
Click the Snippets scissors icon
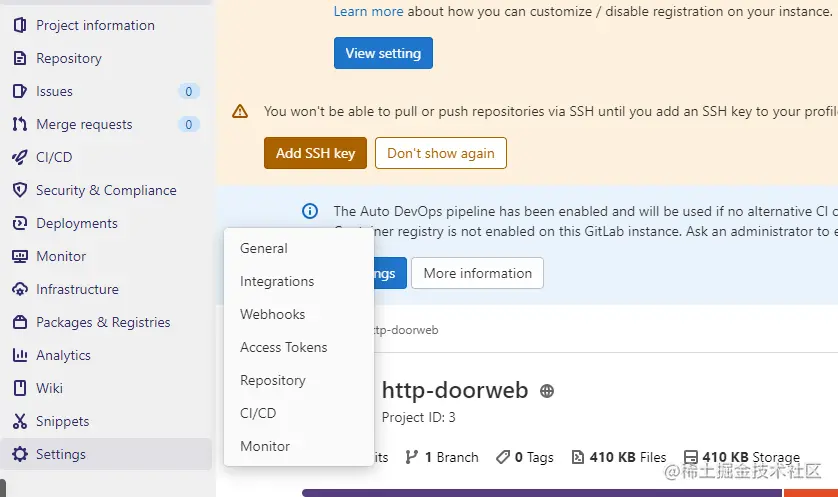(20, 421)
